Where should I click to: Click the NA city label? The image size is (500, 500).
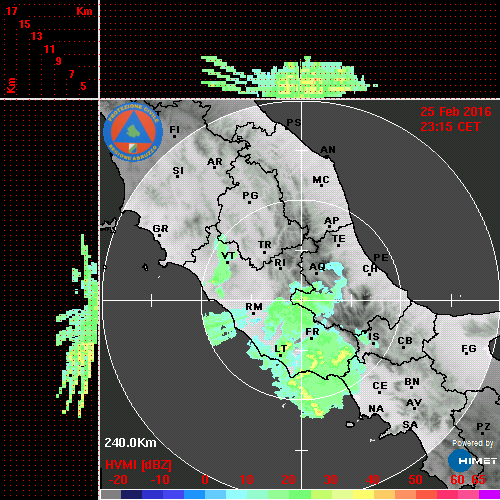point(376,409)
